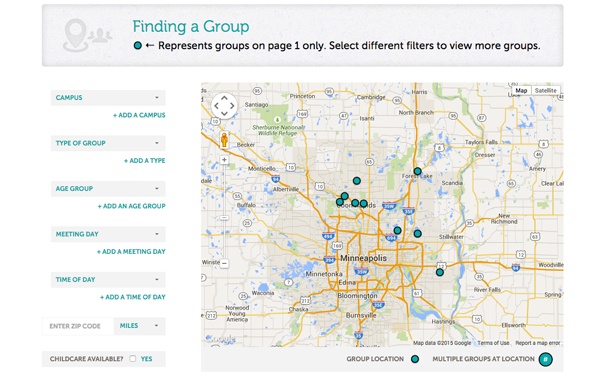Open the Meeting Day dropdown
The image size is (600, 375).
pos(108,234)
